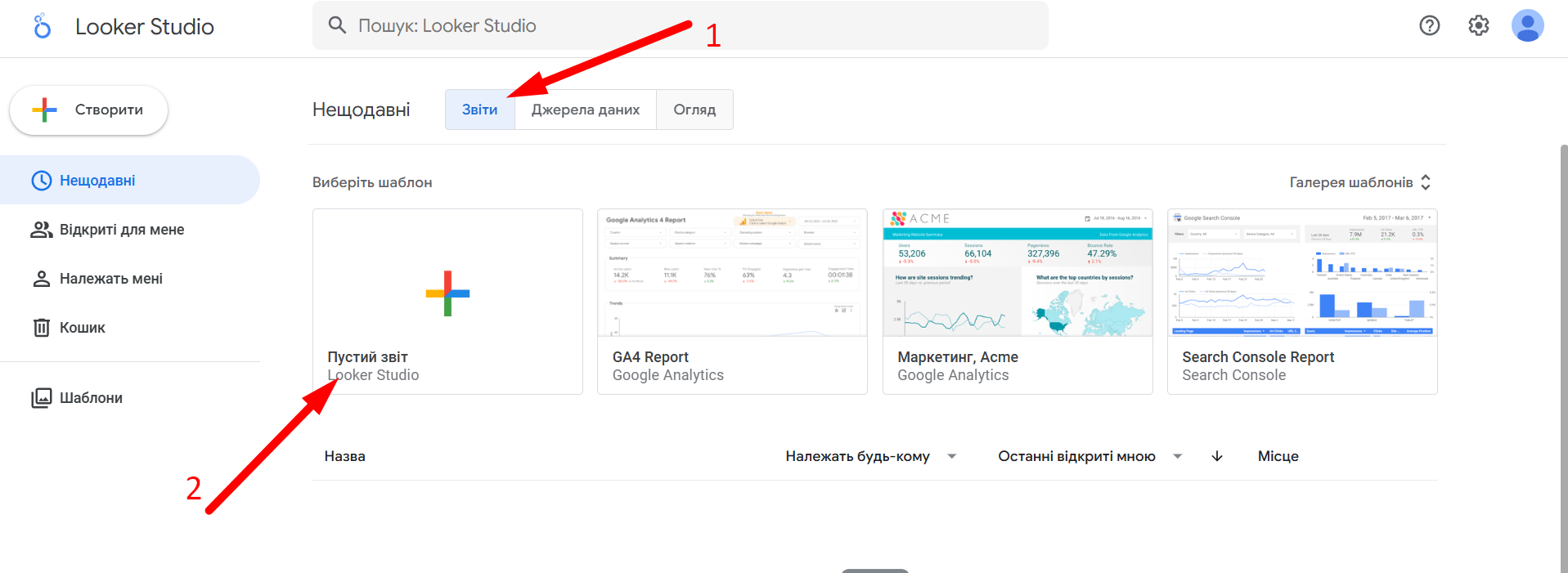Select the Звіти tab
Screen dimensions: 1568x573
click(479, 110)
